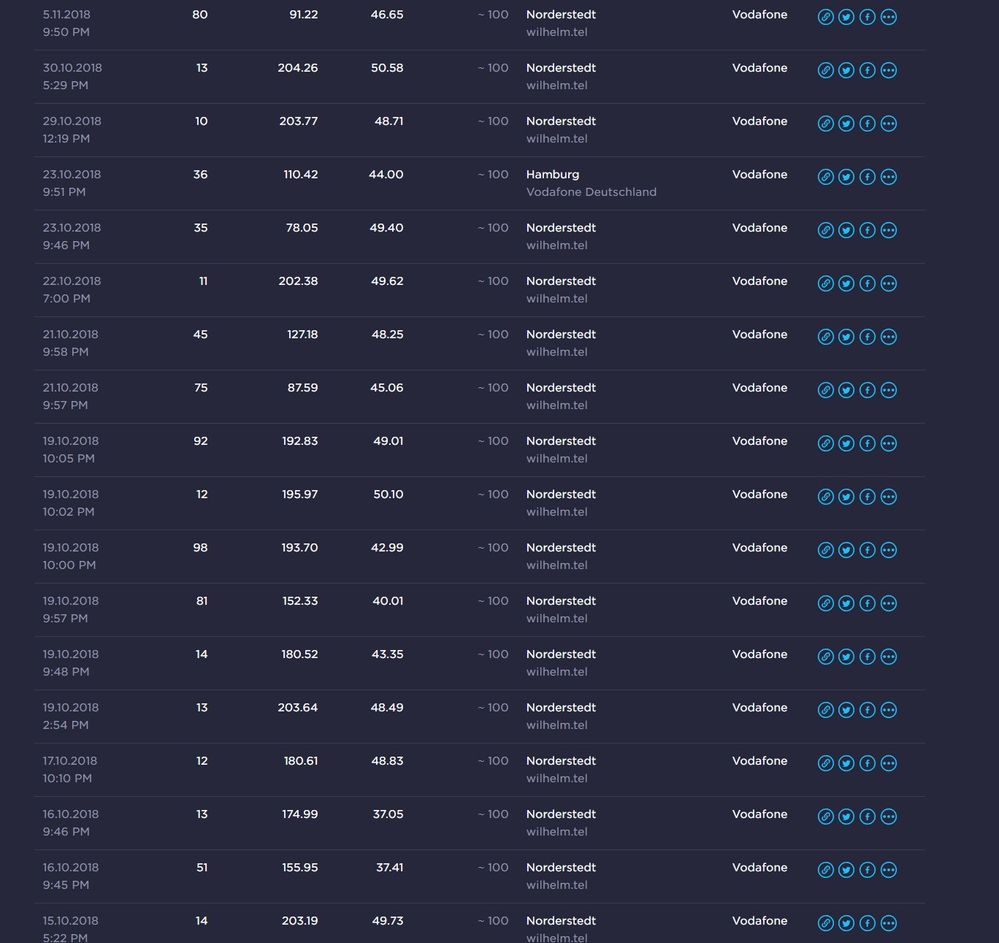Share 29.10.2018 12:19 PM result on Facebook
The image size is (999, 943).
tap(868, 123)
